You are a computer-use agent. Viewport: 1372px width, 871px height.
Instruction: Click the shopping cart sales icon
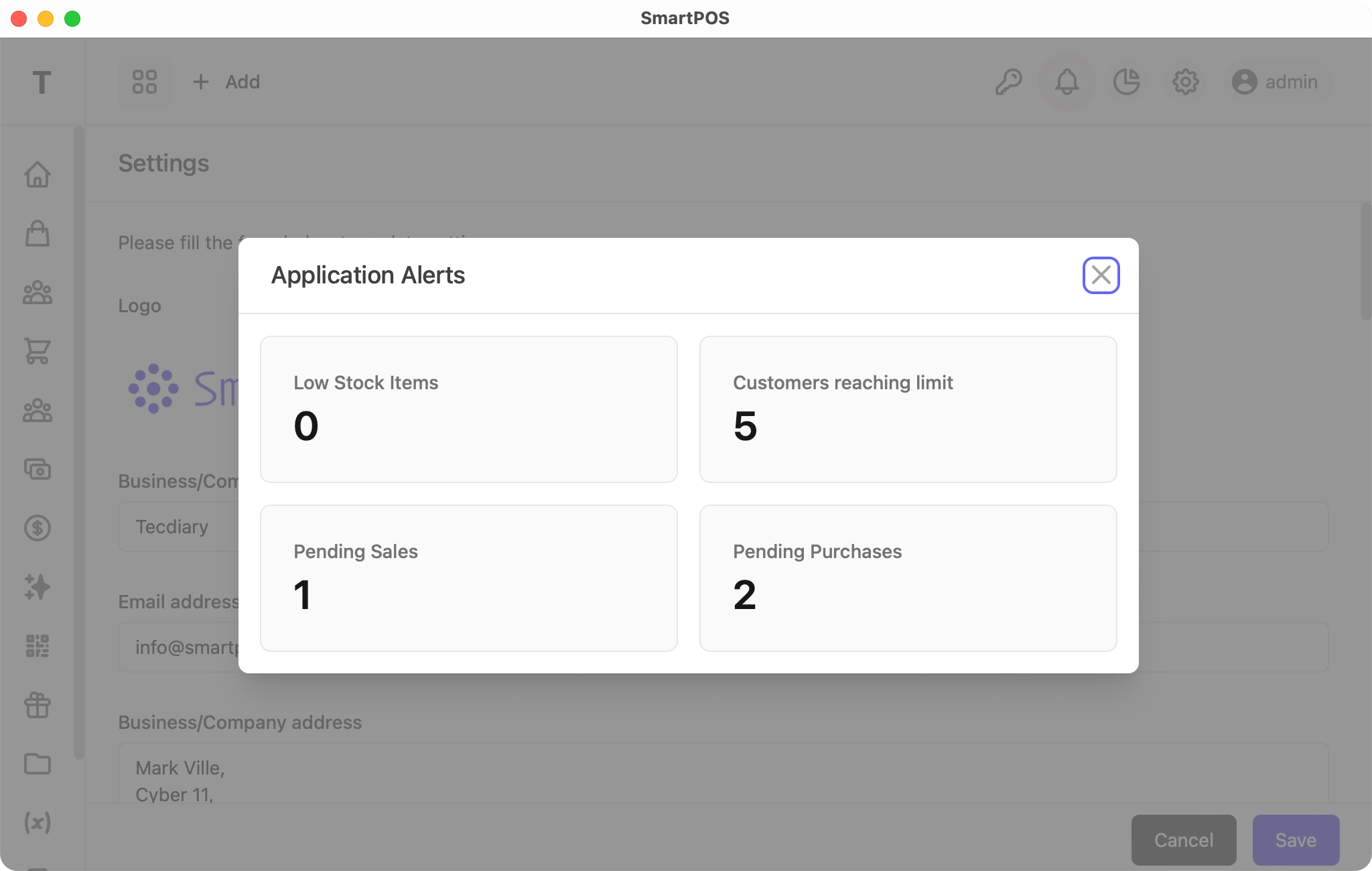[38, 352]
